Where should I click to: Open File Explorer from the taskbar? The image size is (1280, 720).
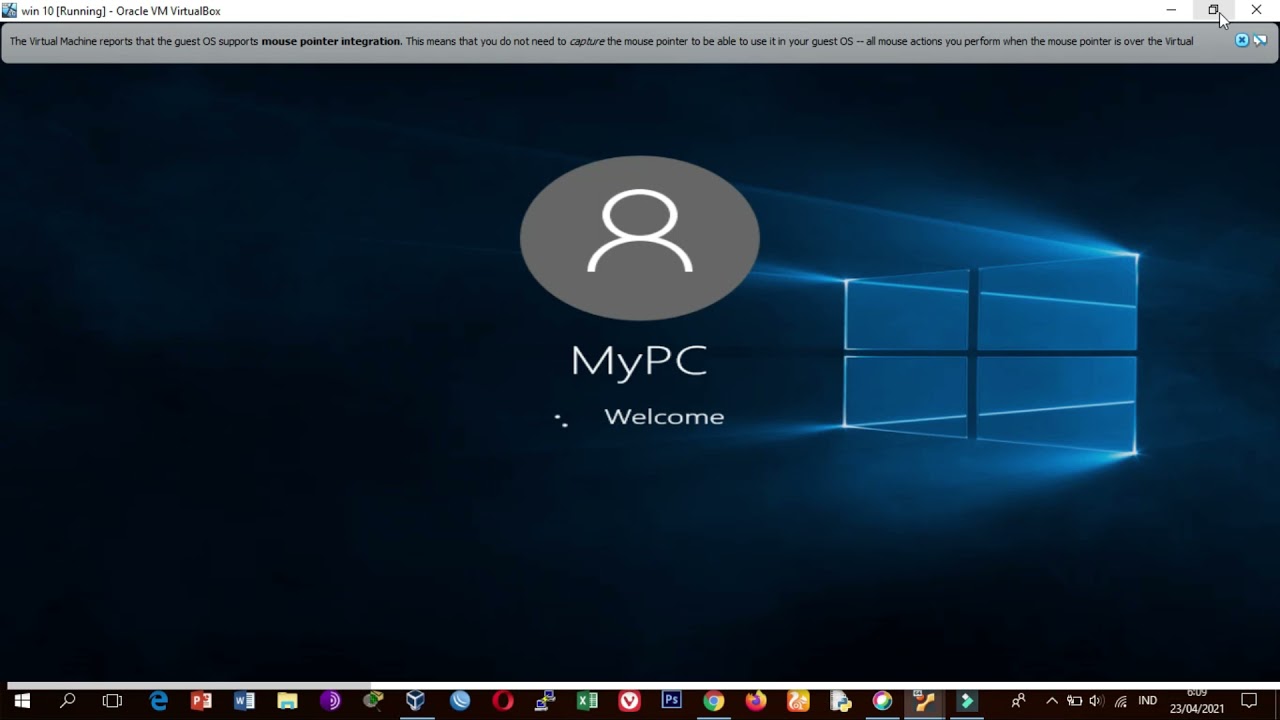287,701
